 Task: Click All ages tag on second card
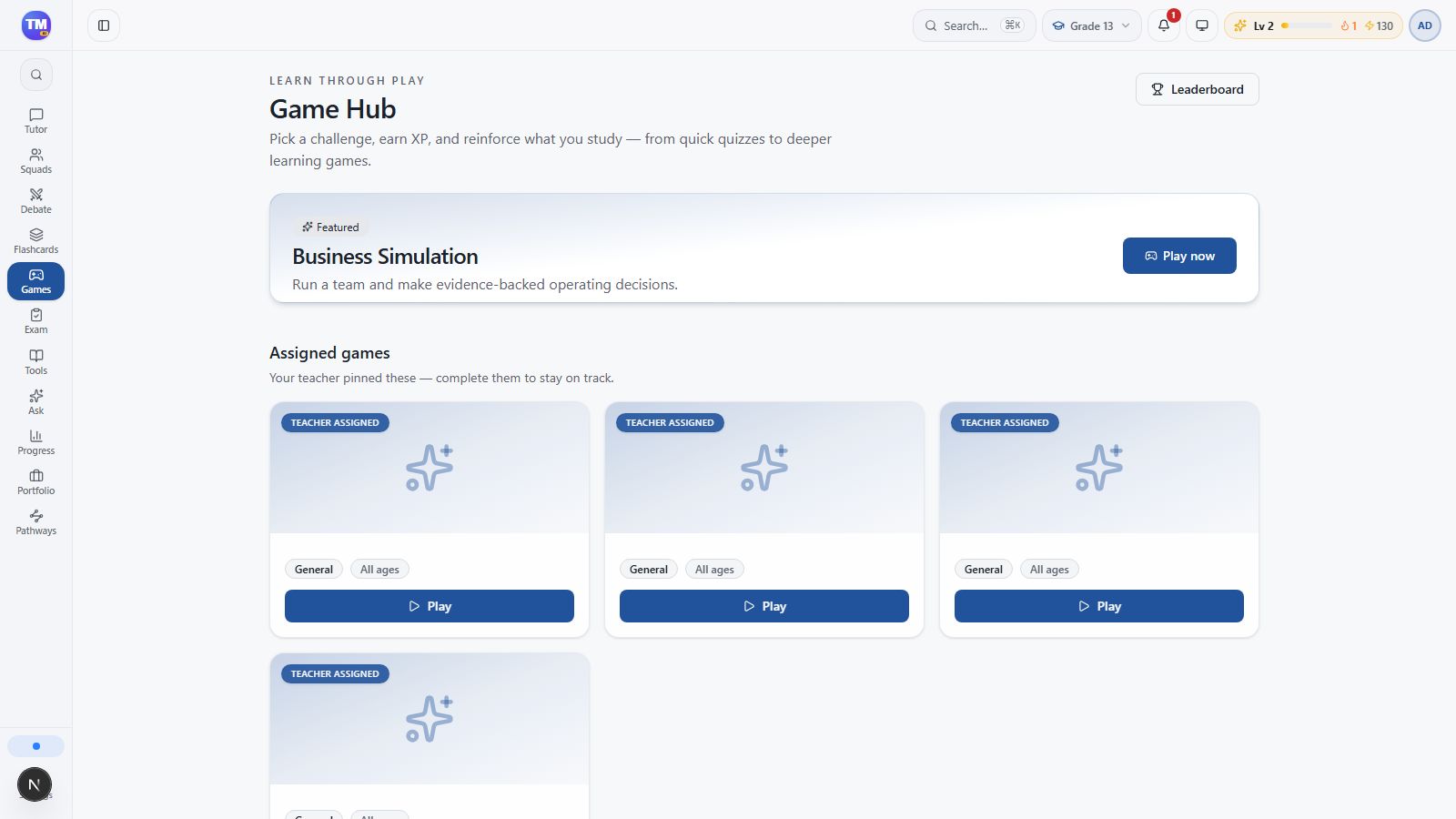[714, 570]
